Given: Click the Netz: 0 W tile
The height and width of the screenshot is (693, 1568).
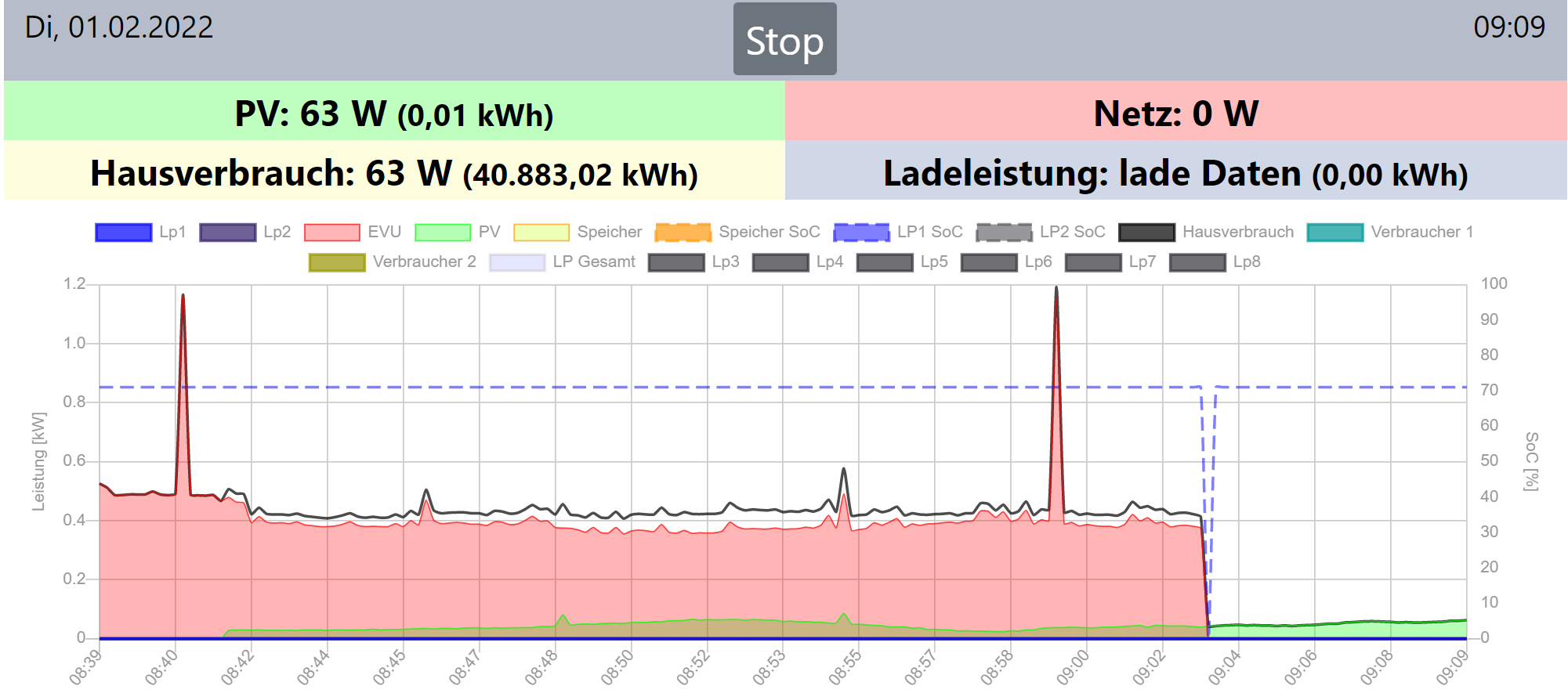Looking at the screenshot, I should 1176,111.
